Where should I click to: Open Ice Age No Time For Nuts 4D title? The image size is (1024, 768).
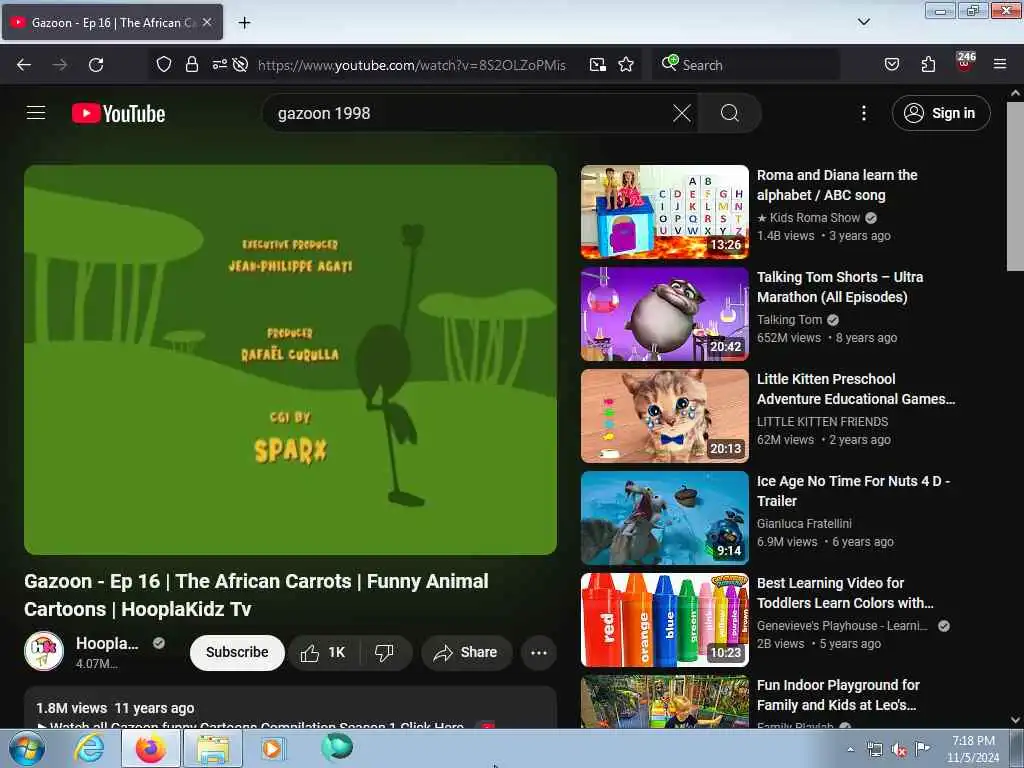tap(854, 491)
